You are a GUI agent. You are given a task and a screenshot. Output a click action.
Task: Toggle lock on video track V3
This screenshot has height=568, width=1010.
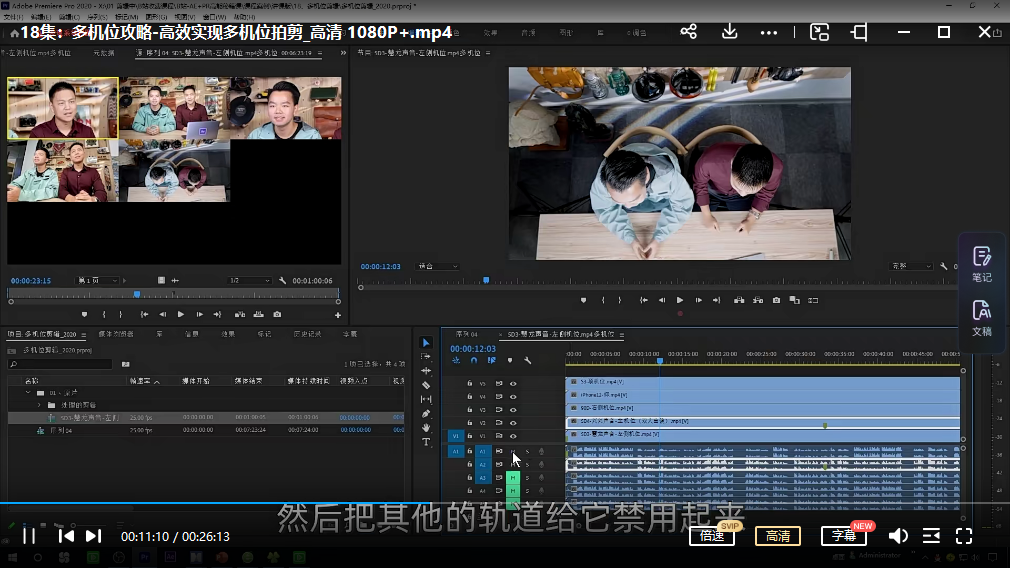click(470, 410)
